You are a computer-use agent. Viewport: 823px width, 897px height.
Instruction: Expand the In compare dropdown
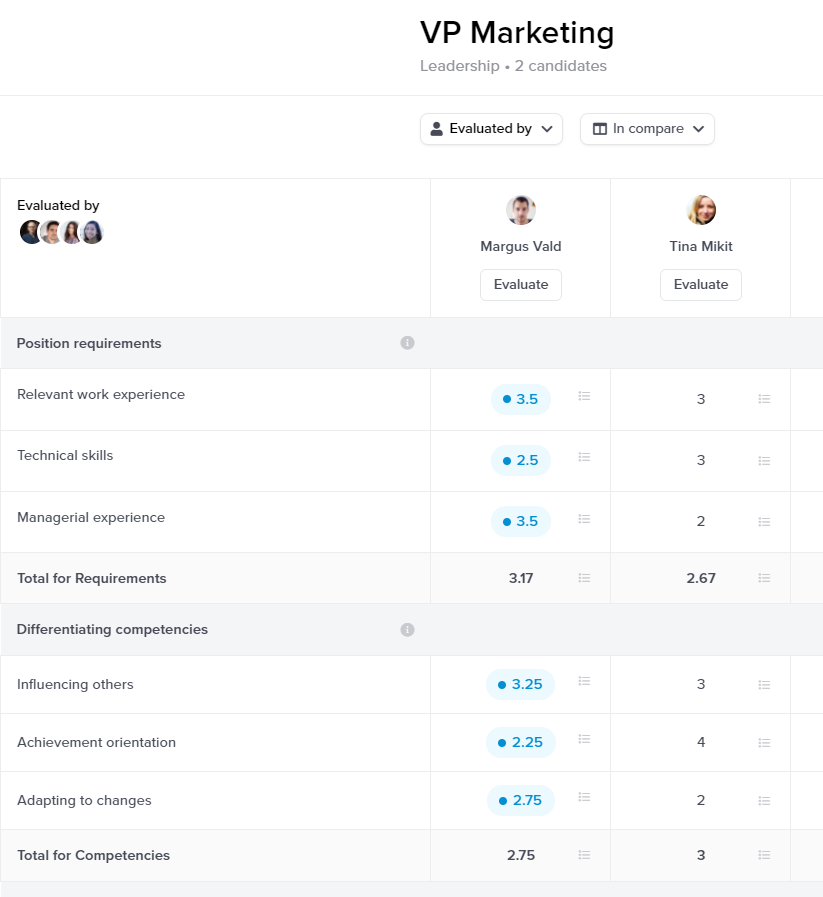[647, 129]
